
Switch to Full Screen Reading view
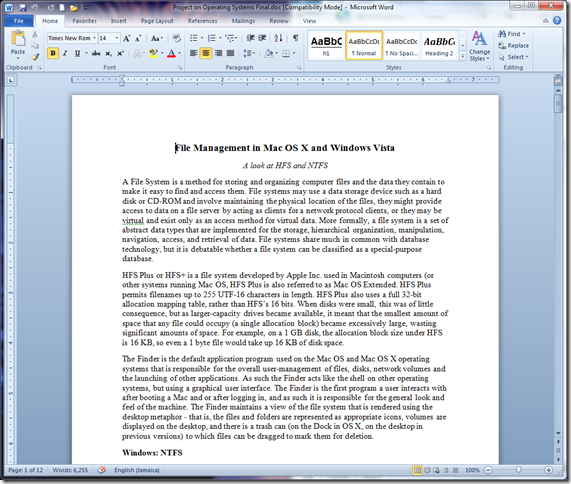(x=427, y=470)
